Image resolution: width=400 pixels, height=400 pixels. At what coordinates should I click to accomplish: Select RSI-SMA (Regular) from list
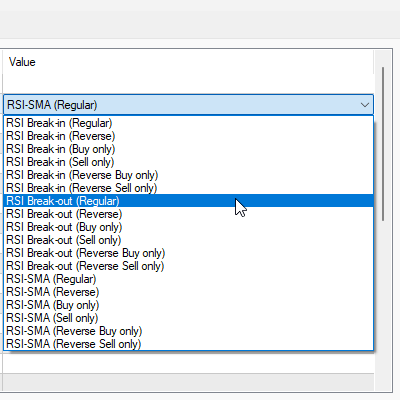pos(189,279)
